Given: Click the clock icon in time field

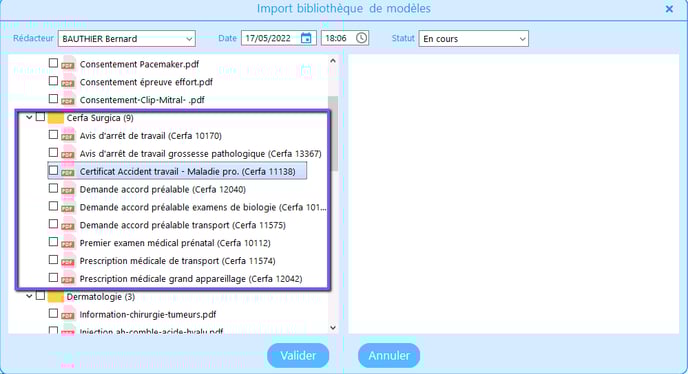Looking at the screenshot, I should pos(361,38).
